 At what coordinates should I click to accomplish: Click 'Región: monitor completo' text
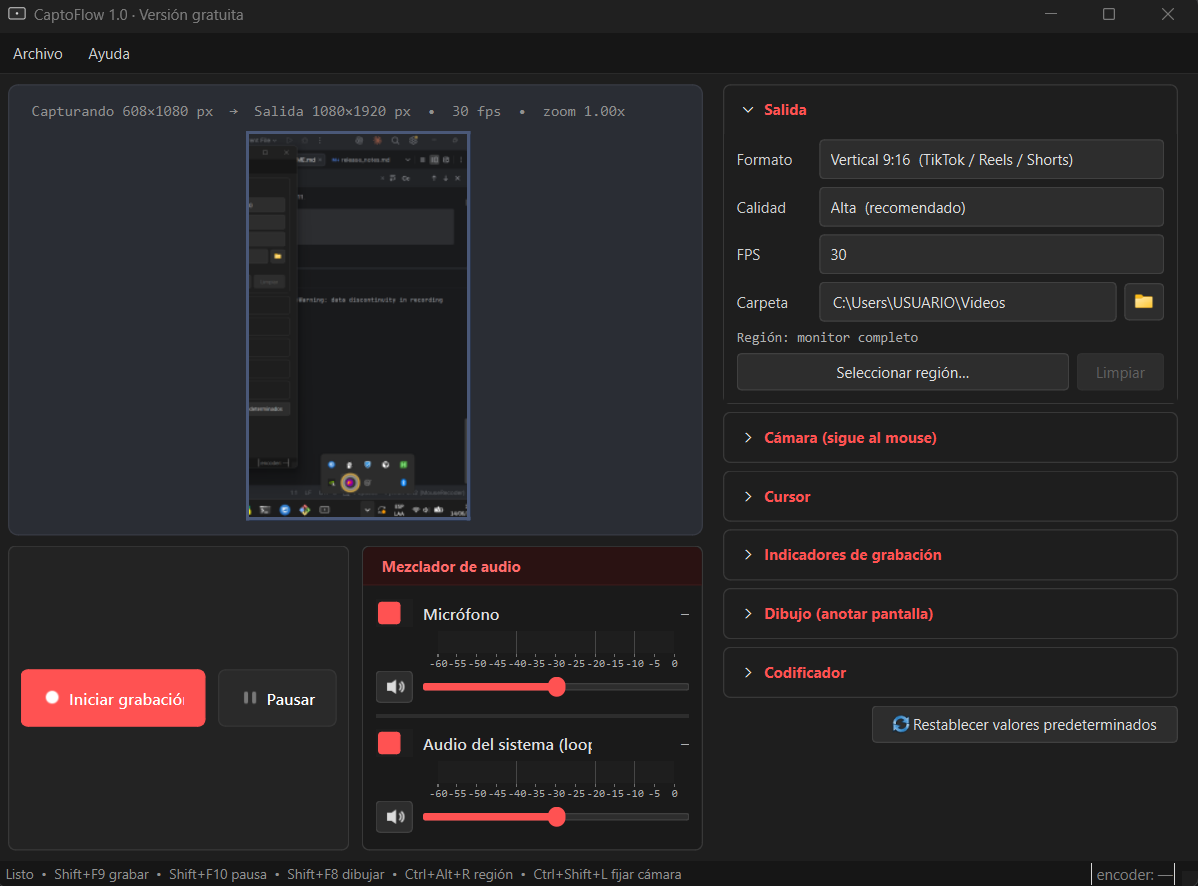(827, 338)
